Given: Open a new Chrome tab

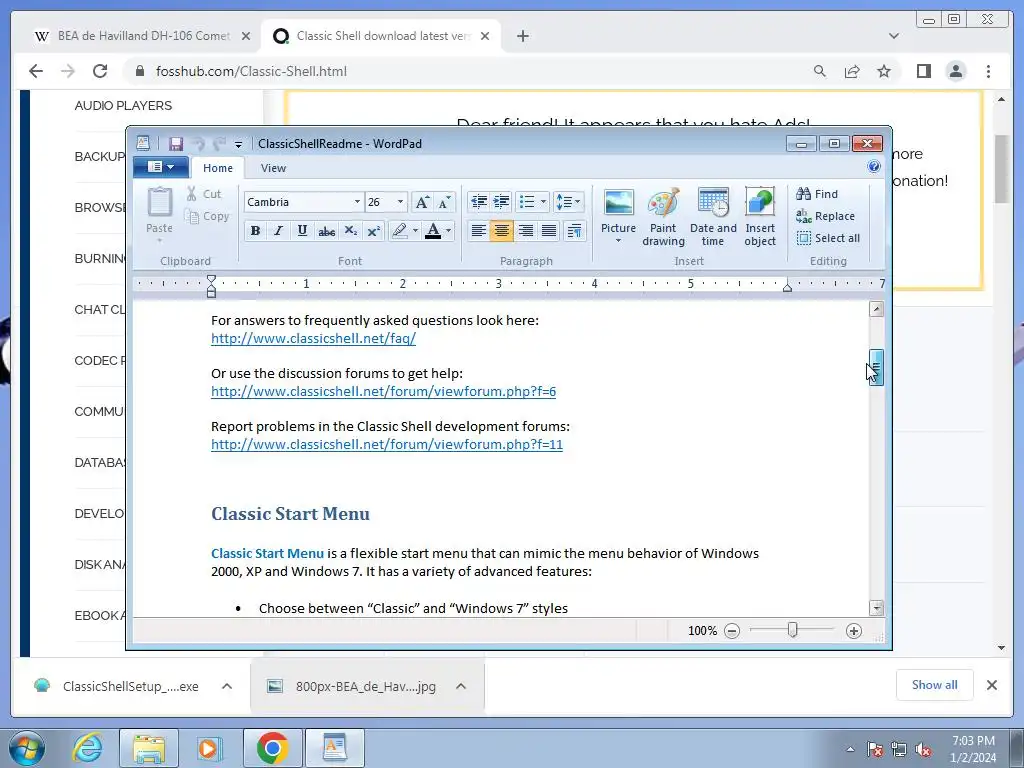Looking at the screenshot, I should (x=522, y=36).
